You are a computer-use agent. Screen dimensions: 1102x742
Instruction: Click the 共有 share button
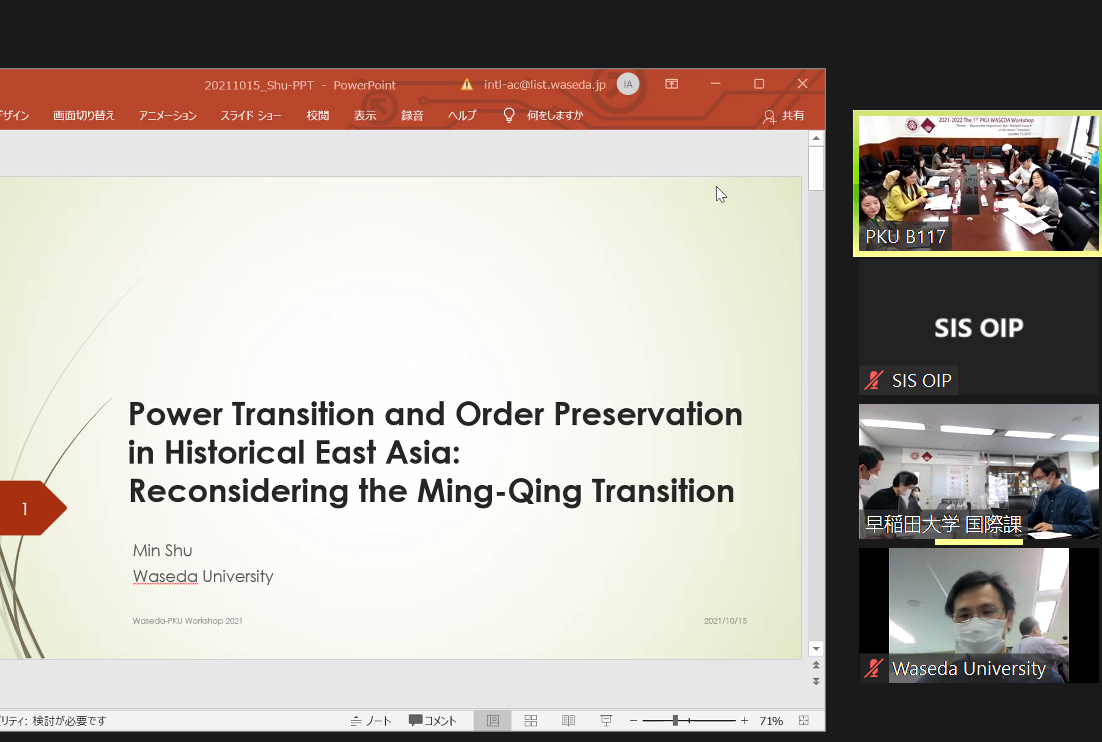point(783,116)
